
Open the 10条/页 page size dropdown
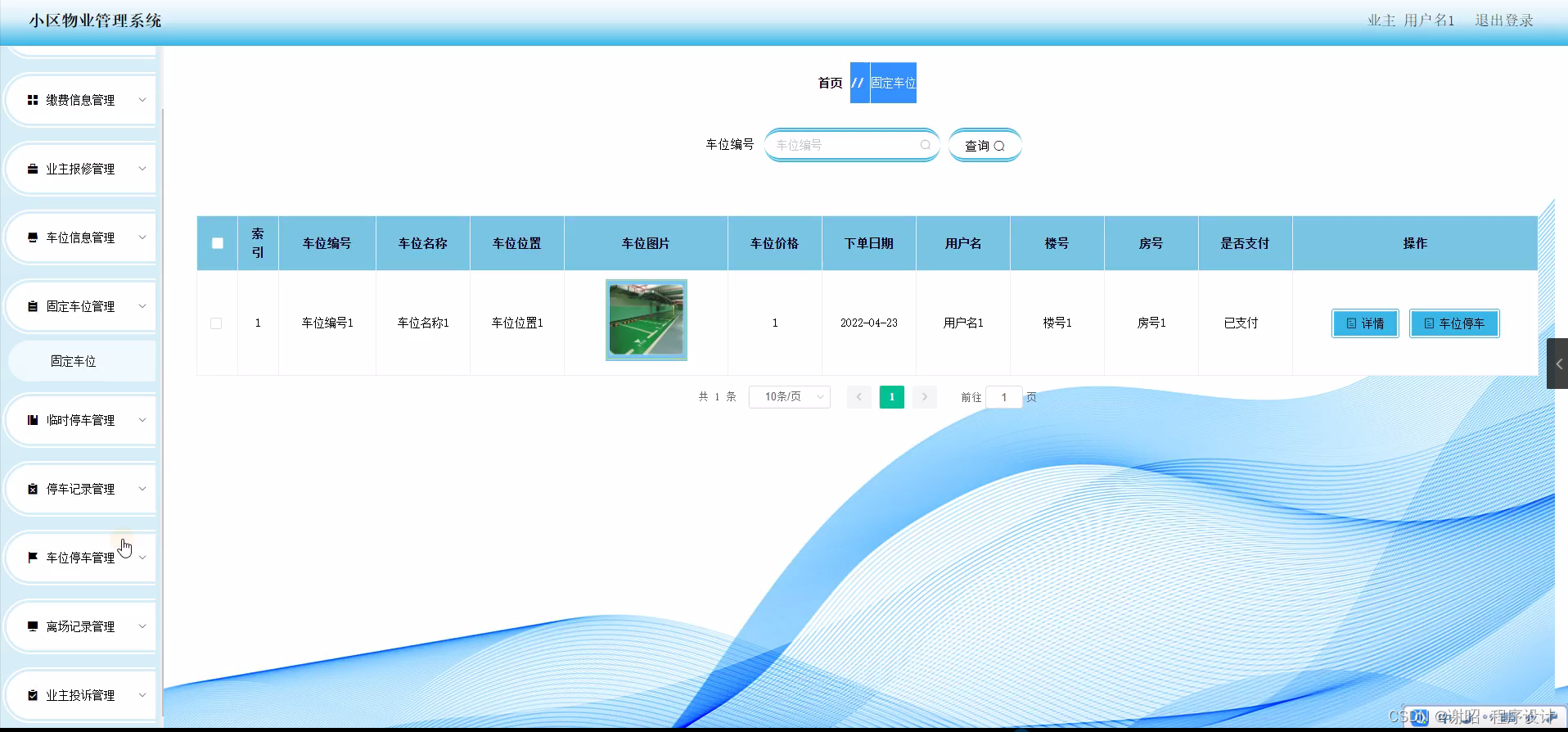790,397
